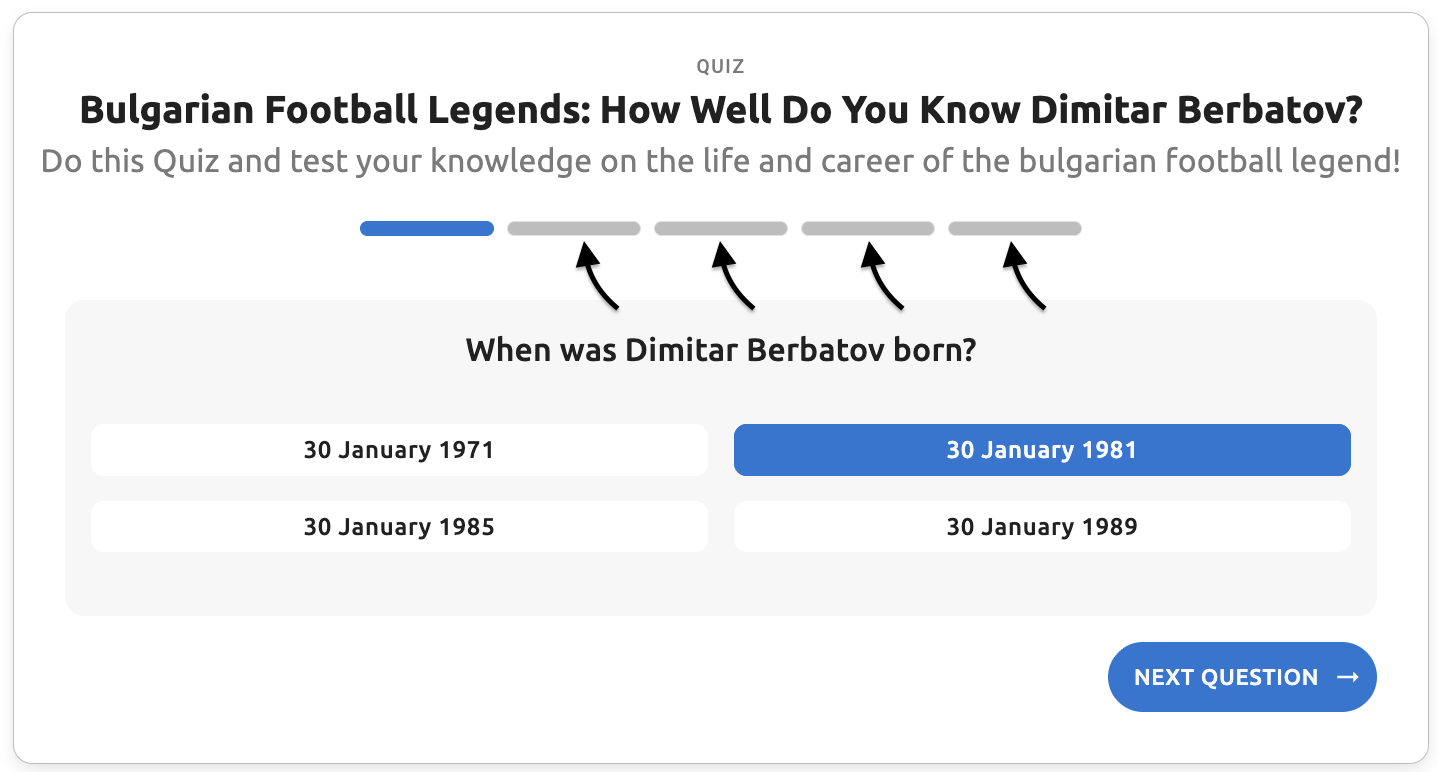1438x772 pixels.
Task: Click the quiz subtitle description text
Action: click(x=721, y=161)
